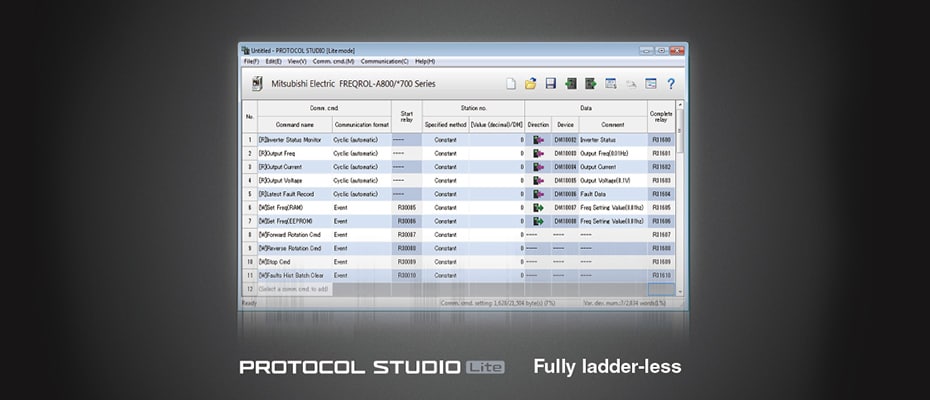Click the open folder toolbar icon

pos(531,83)
